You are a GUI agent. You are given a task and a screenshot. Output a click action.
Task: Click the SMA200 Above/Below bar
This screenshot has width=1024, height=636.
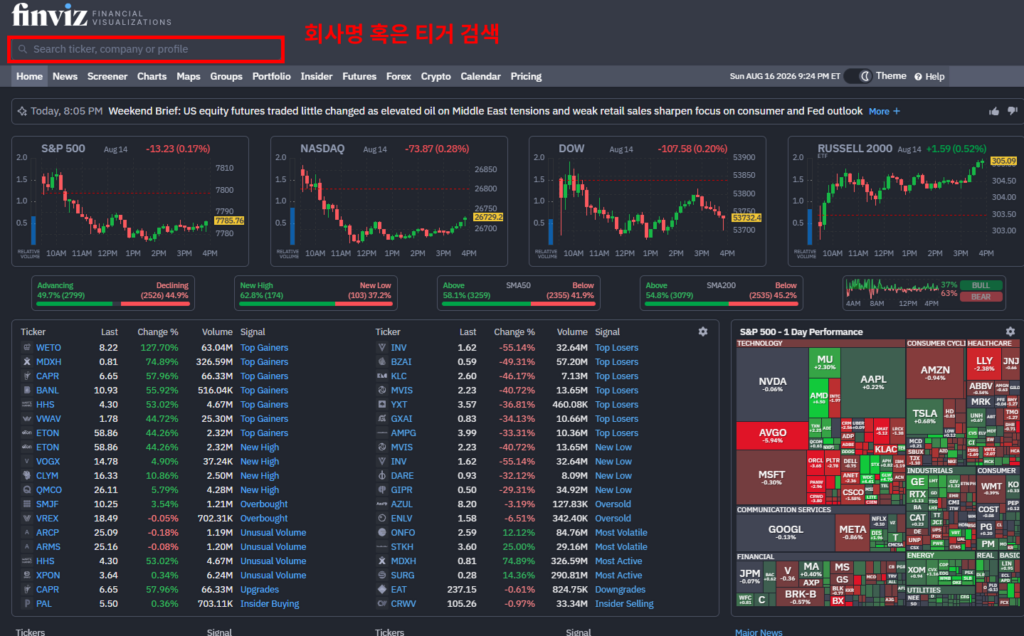click(721, 304)
